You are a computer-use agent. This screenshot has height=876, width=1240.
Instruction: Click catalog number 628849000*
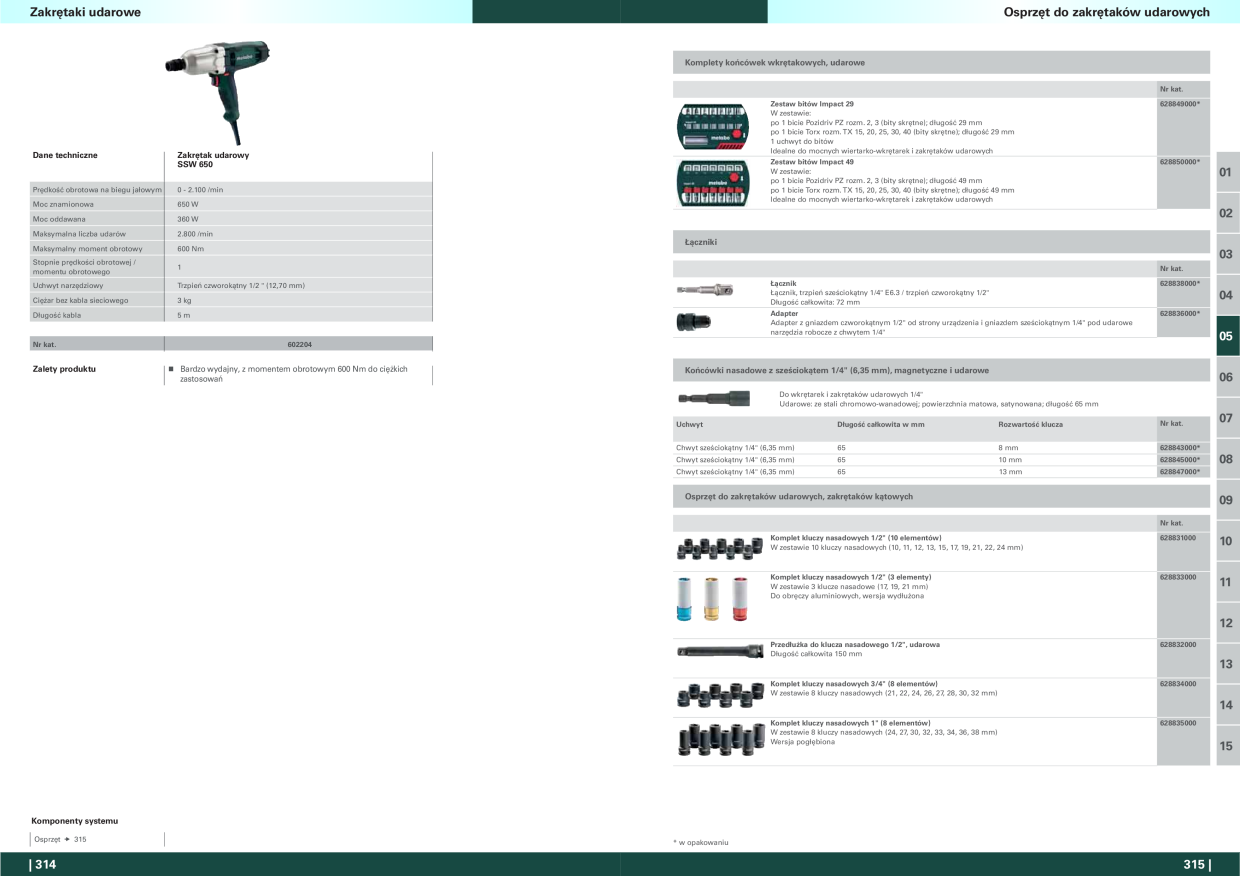click(x=1180, y=104)
